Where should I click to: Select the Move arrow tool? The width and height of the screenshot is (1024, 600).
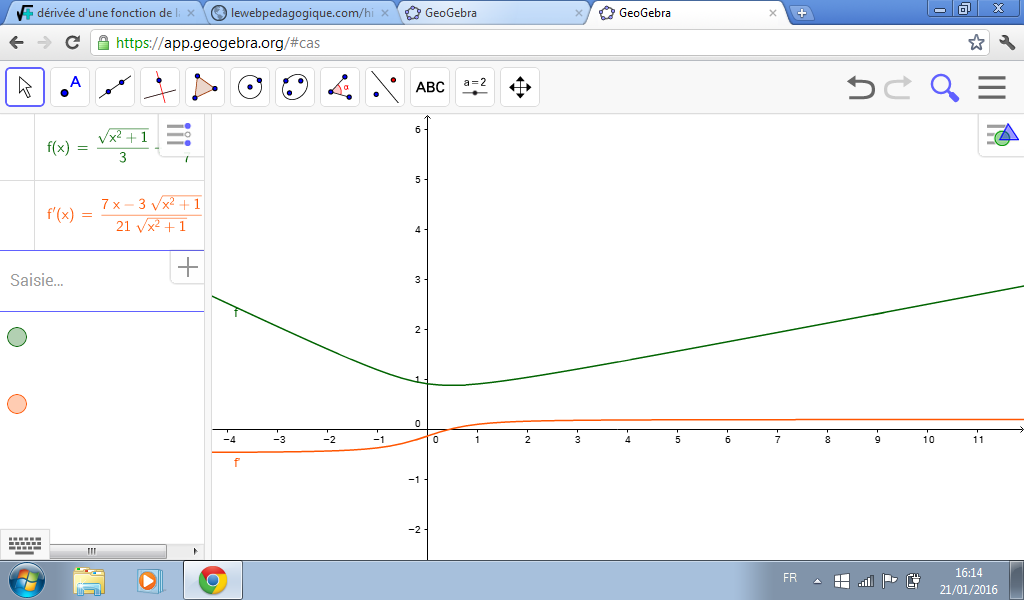coord(25,87)
